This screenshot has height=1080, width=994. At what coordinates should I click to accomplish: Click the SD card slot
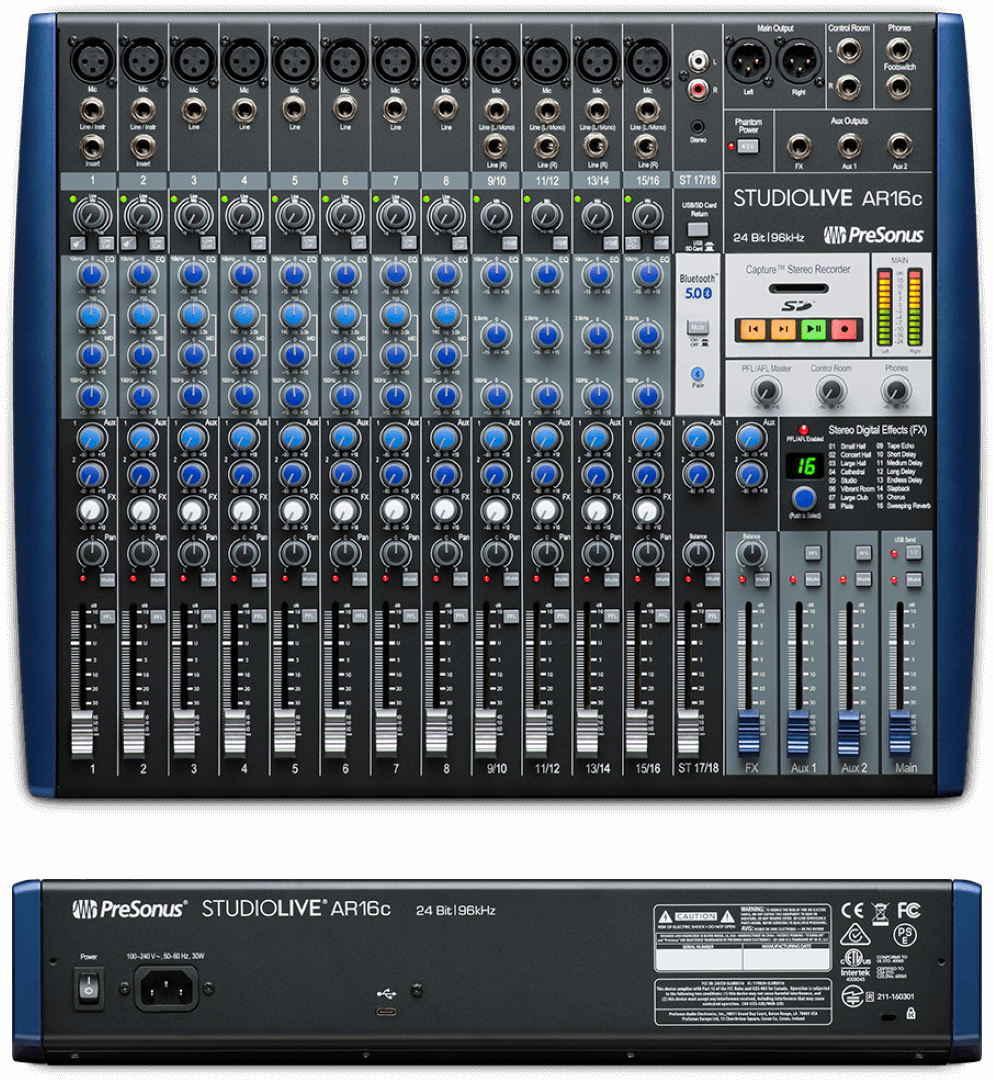point(796,291)
